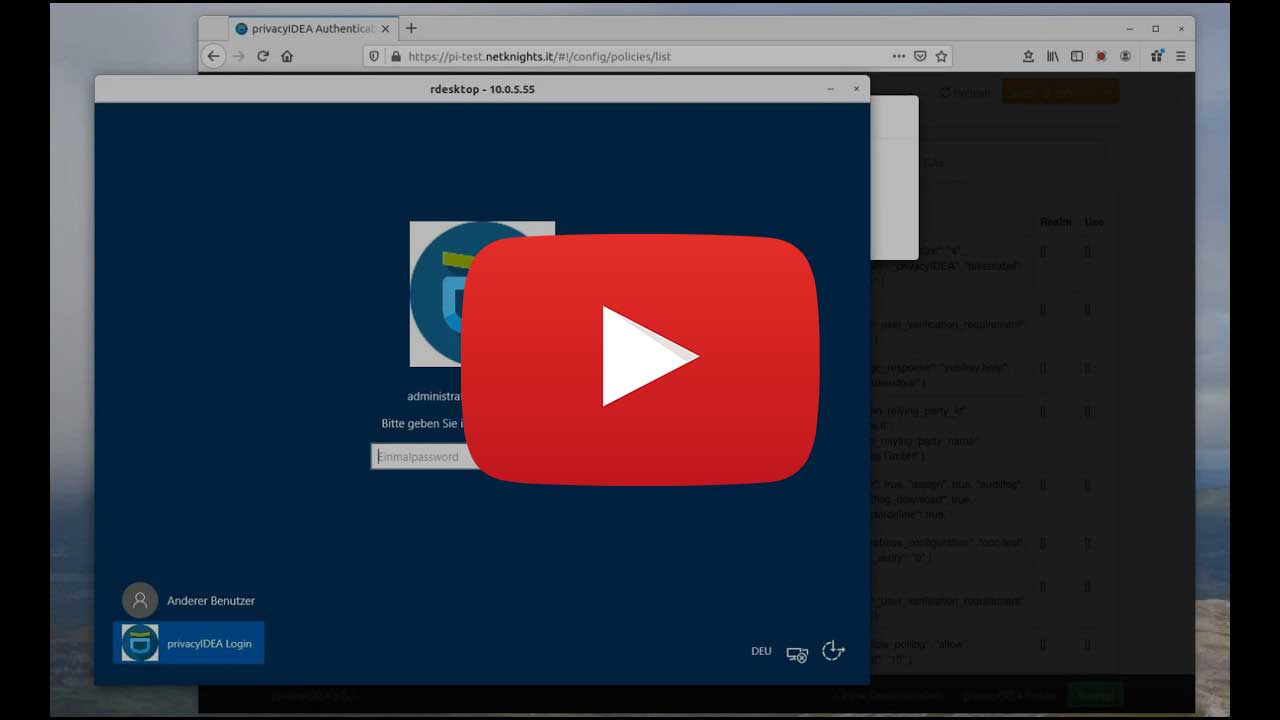The image size is (1280, 720).
Task: Click the URL address field
Action: [x=640, y=56]
